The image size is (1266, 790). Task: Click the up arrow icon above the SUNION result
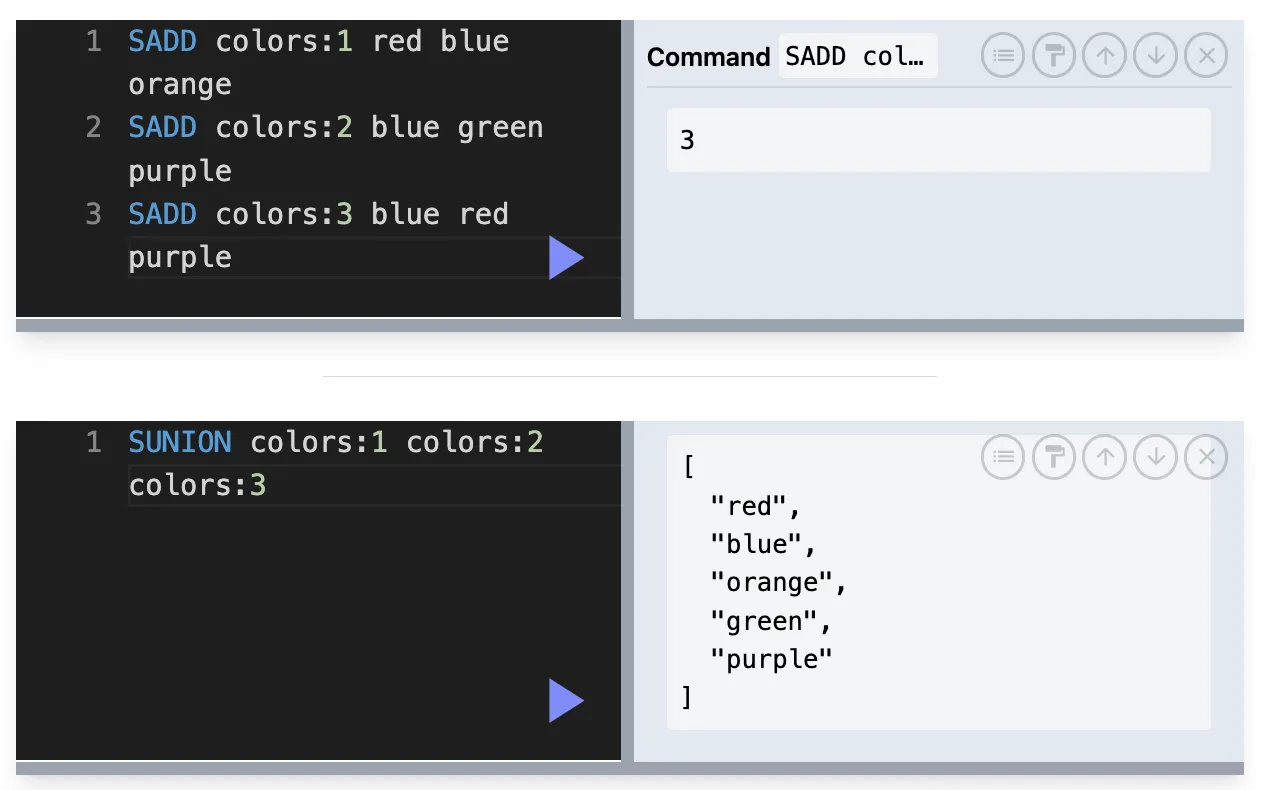[1105, 457]
